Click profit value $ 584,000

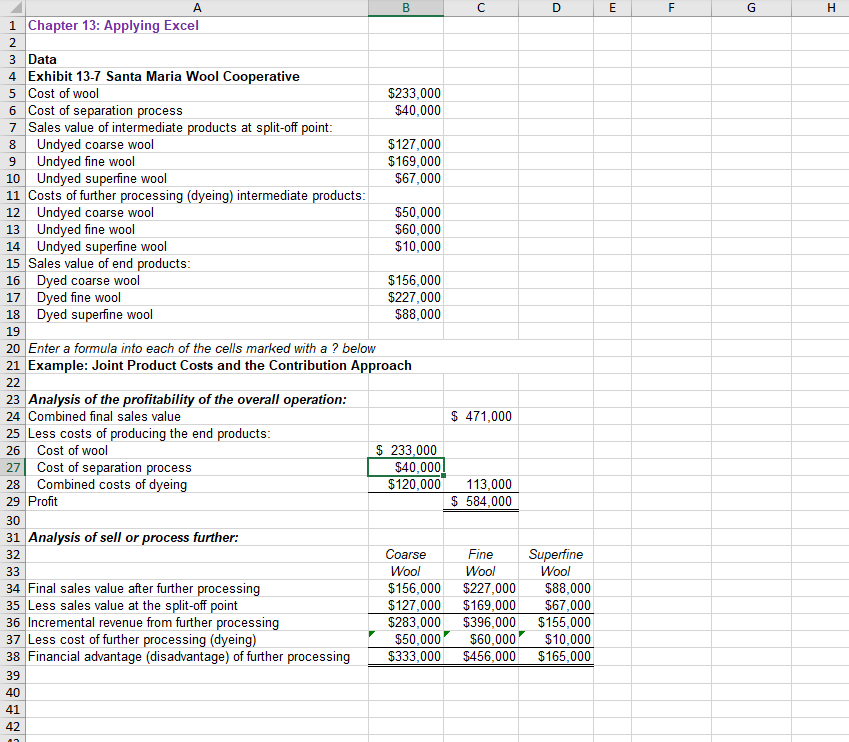(481, 502)
